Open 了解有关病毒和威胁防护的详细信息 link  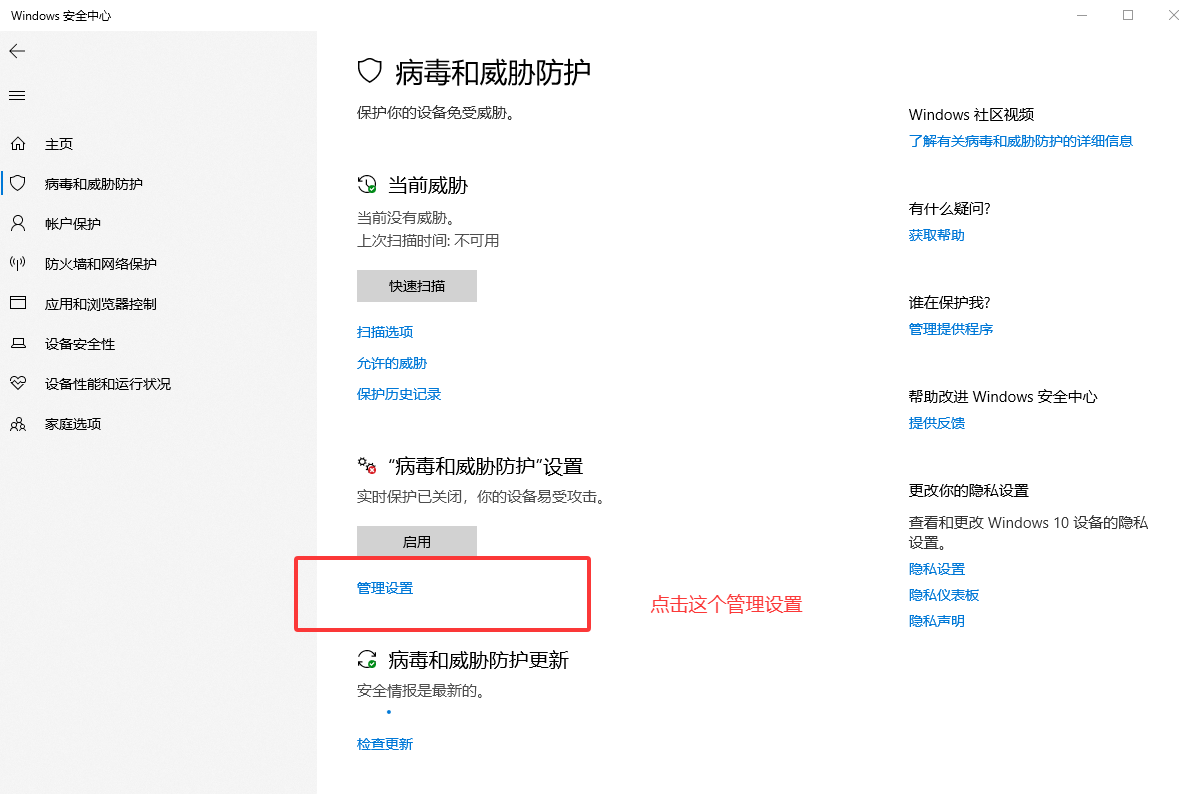[x=1020, y=141]
